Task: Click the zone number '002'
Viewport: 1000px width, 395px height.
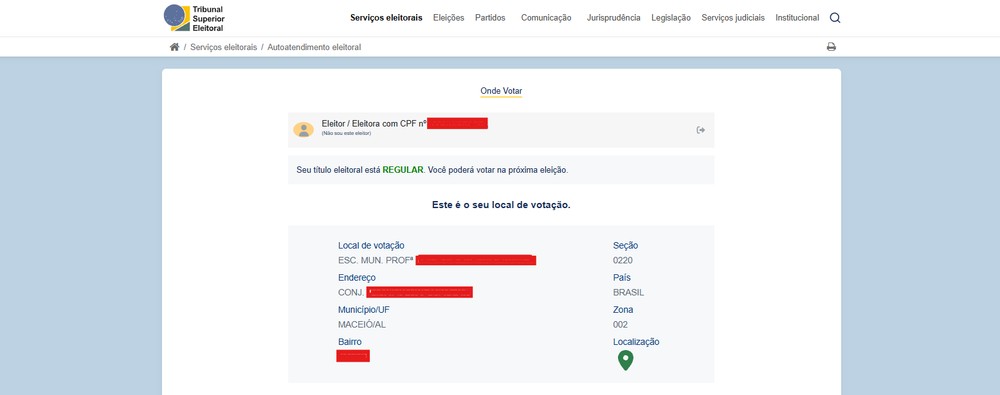Action: coord(620,324)
